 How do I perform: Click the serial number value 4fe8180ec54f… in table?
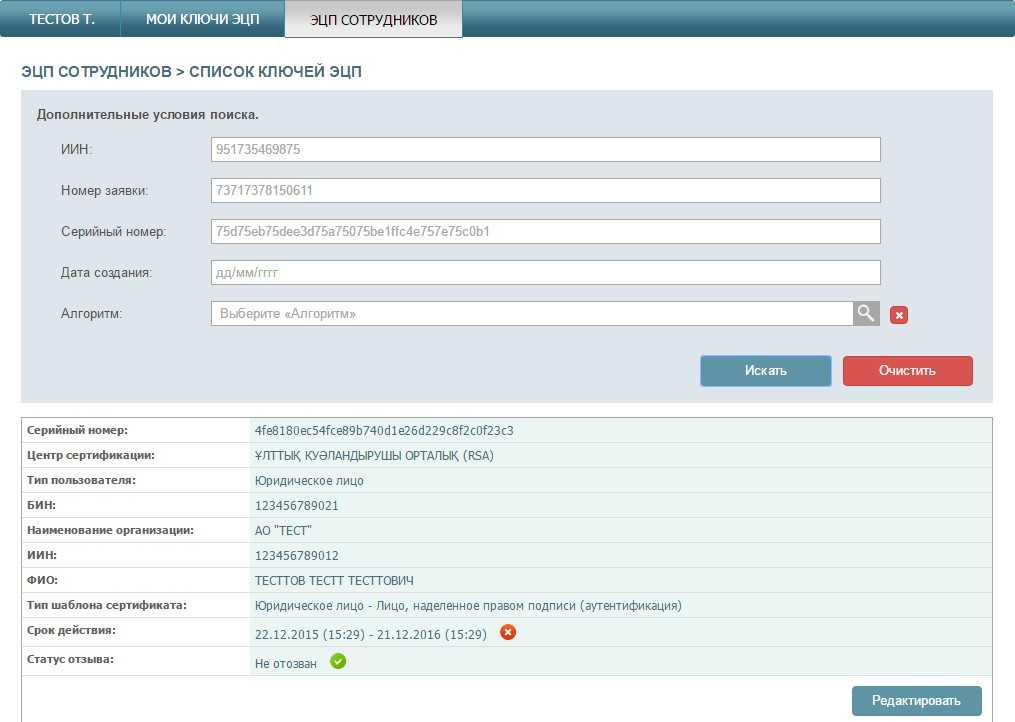pyautogui.click(x=384, y=431)
